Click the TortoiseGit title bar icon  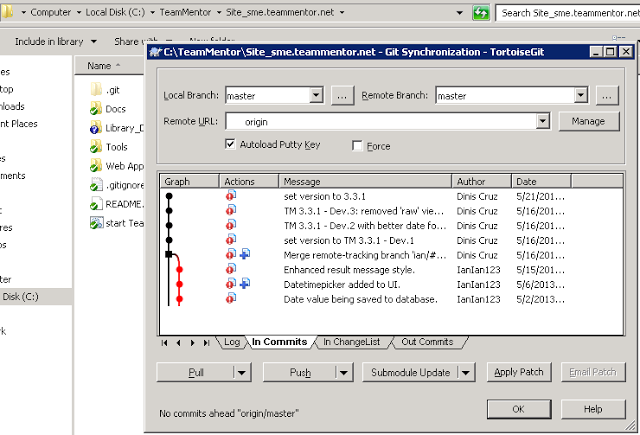coord(155,51)
